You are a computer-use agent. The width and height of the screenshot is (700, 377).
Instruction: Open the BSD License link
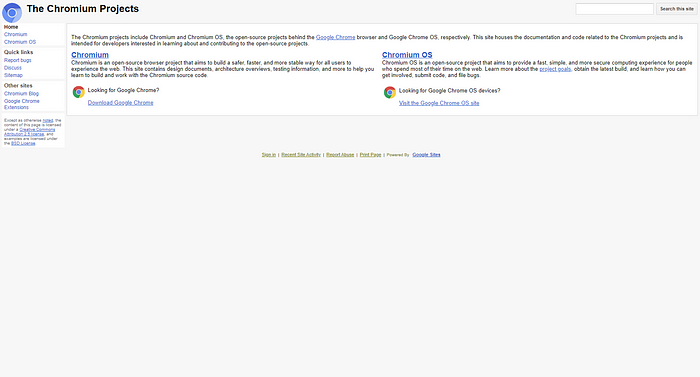point(23,143)
